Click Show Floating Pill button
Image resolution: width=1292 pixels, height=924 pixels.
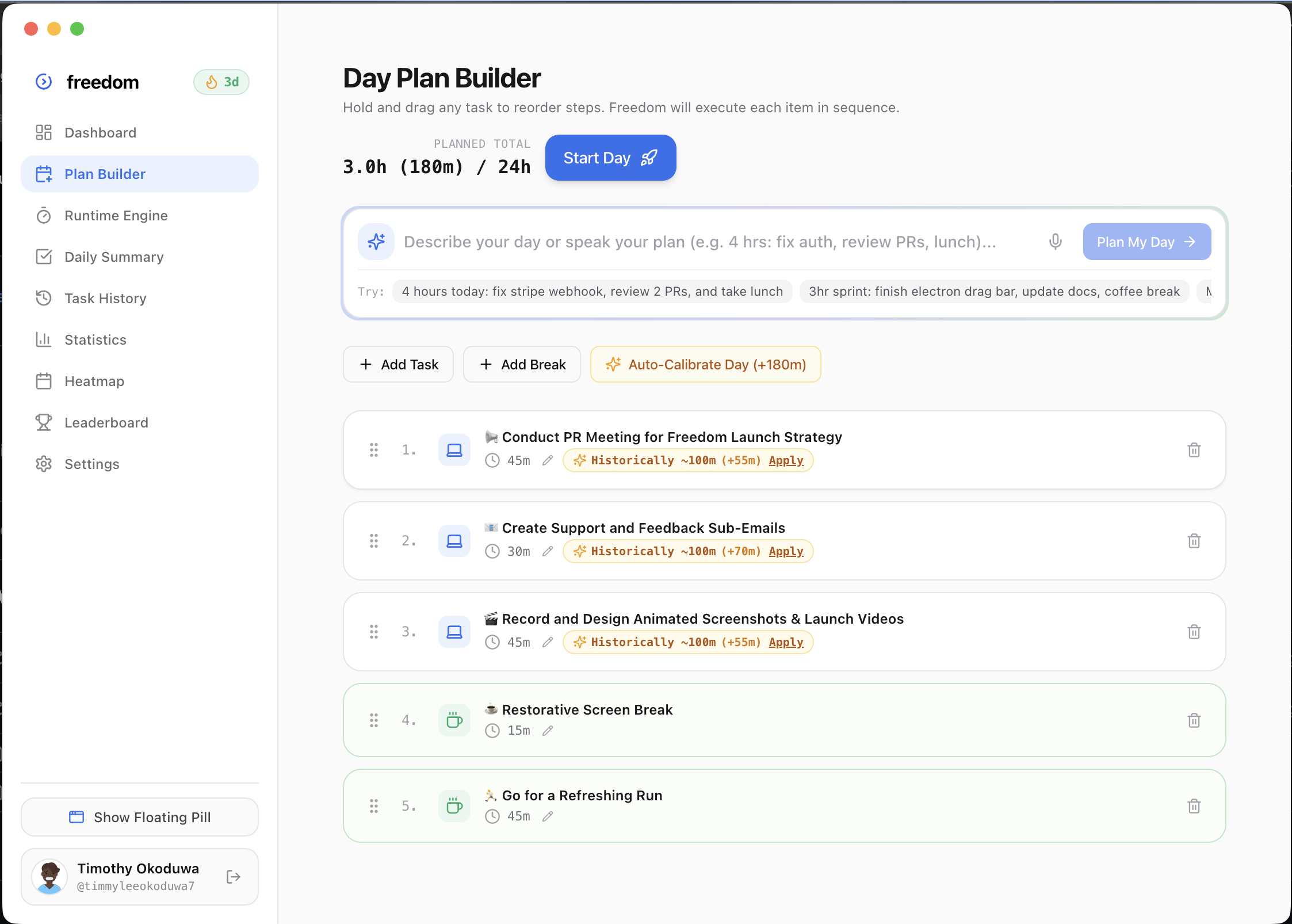[x=140, y=817]
